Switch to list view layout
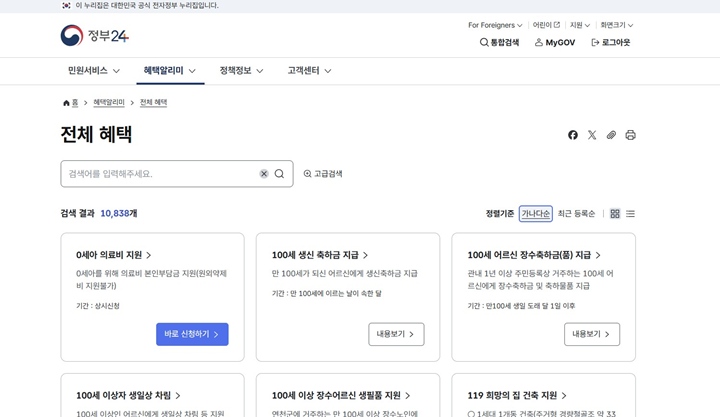This screenshot has height=417, width=720. click(630, 214)
